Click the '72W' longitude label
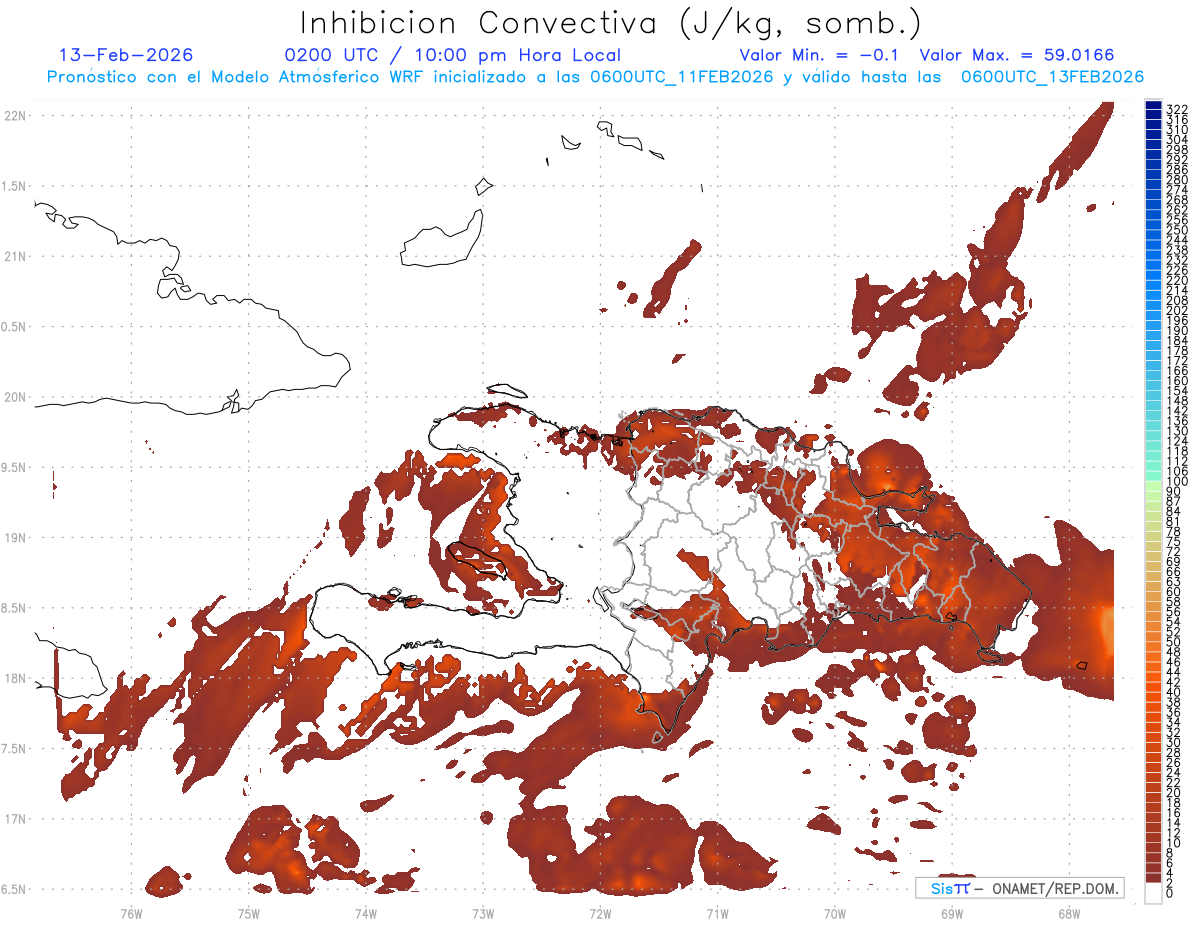1200x927 pixels. coord(600,913)
